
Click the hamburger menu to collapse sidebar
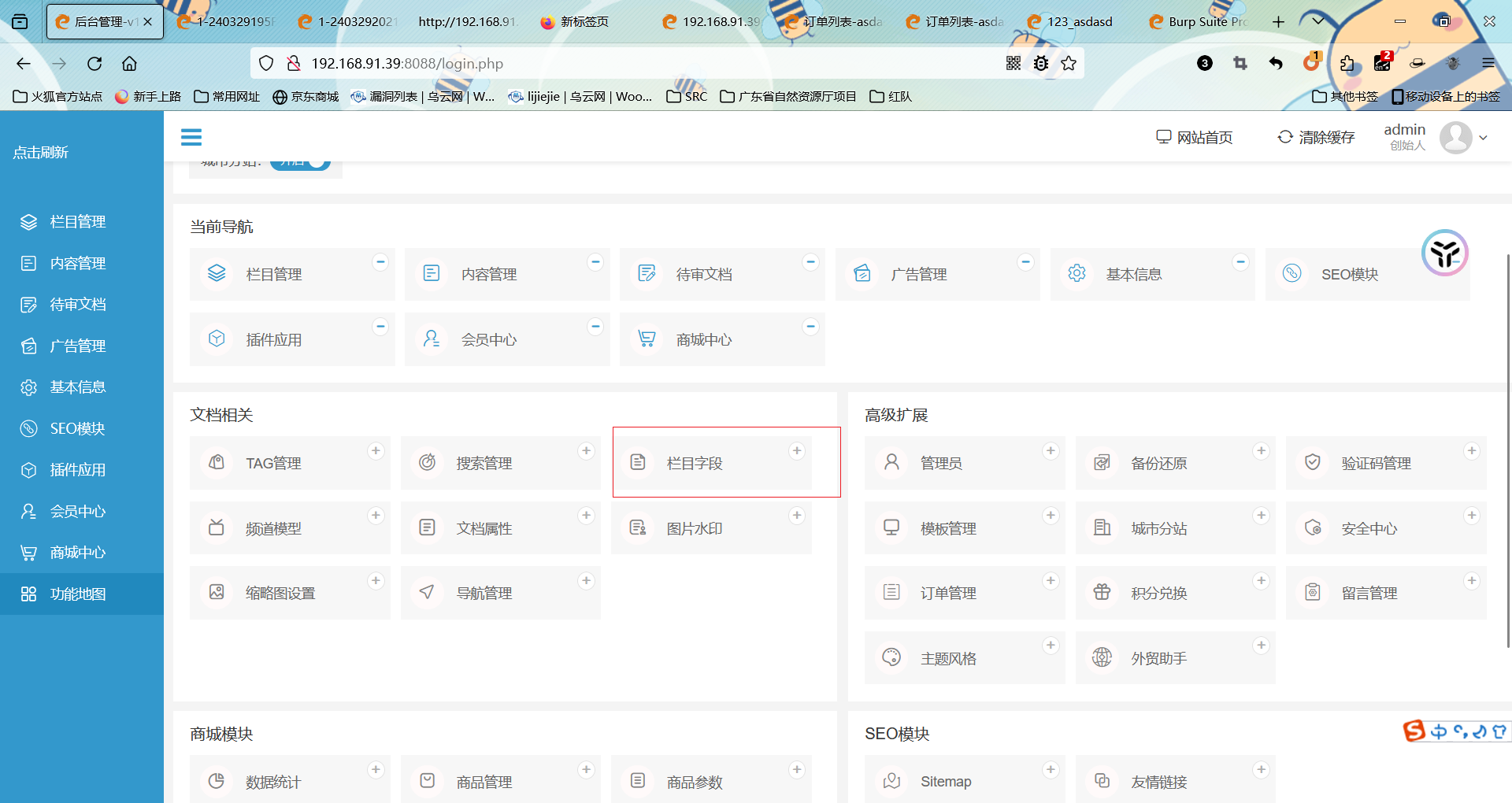coord(191,136)
